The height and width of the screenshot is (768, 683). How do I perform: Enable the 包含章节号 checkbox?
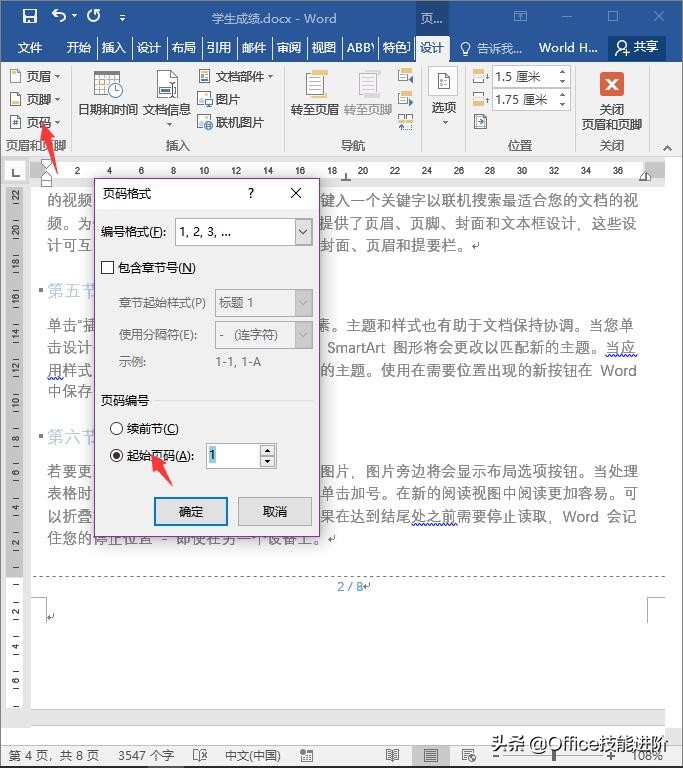tap(107, 268)
